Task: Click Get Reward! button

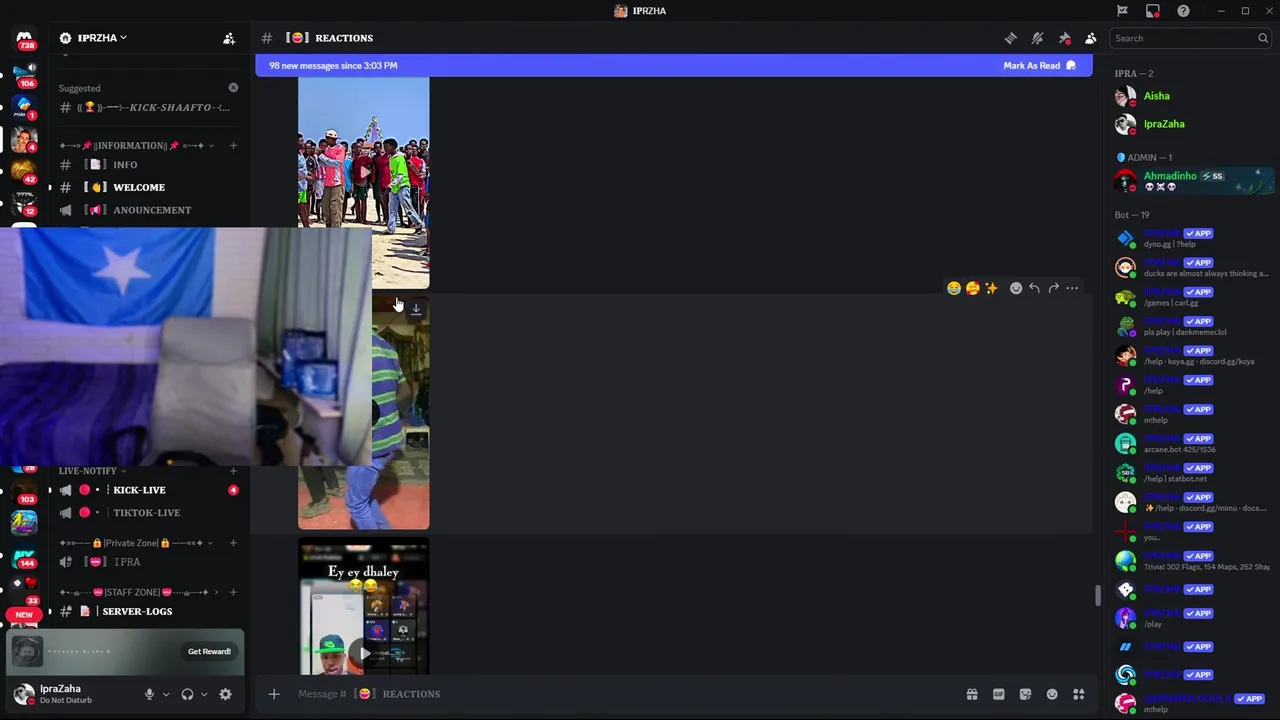Action: [x=209, y=652]
